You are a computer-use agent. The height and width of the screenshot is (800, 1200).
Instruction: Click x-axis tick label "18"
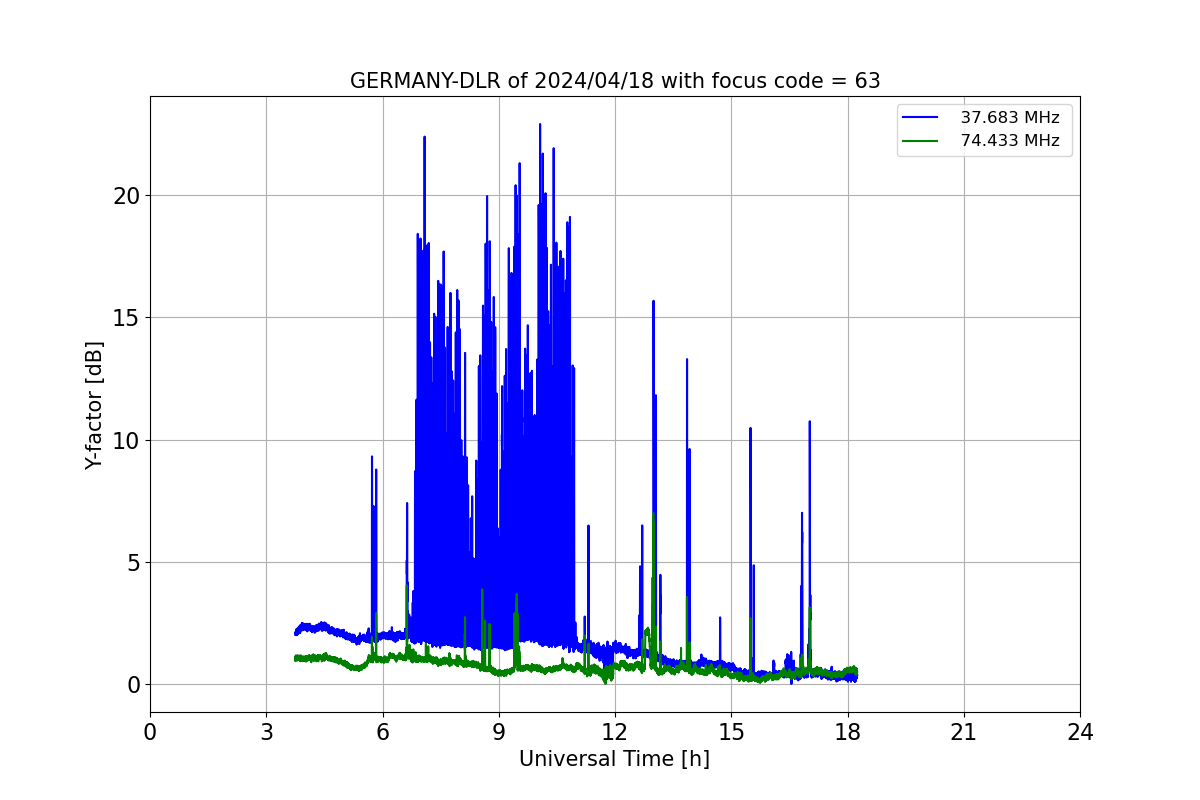pos(847,732)
